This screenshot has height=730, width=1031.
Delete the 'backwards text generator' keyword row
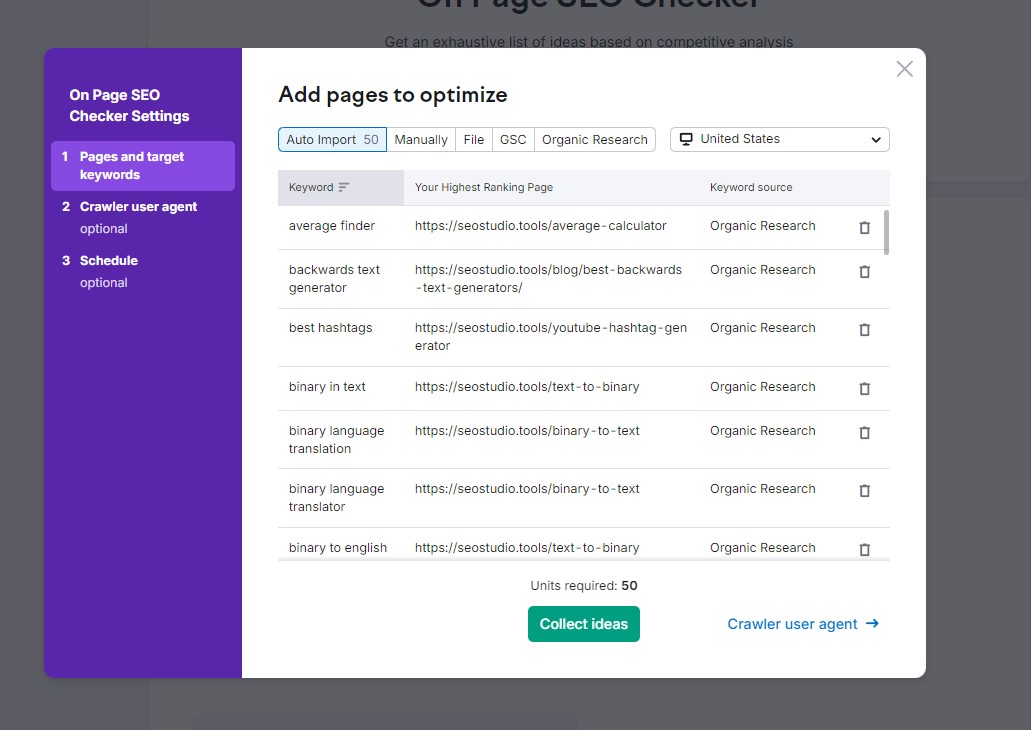click(865, 272)
